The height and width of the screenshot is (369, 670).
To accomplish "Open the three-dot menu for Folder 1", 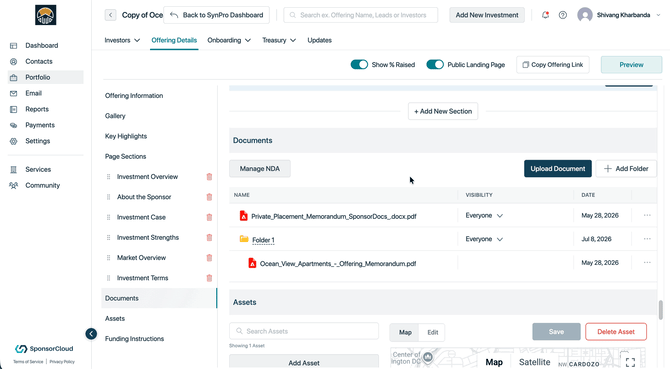I will coord(647,239).
